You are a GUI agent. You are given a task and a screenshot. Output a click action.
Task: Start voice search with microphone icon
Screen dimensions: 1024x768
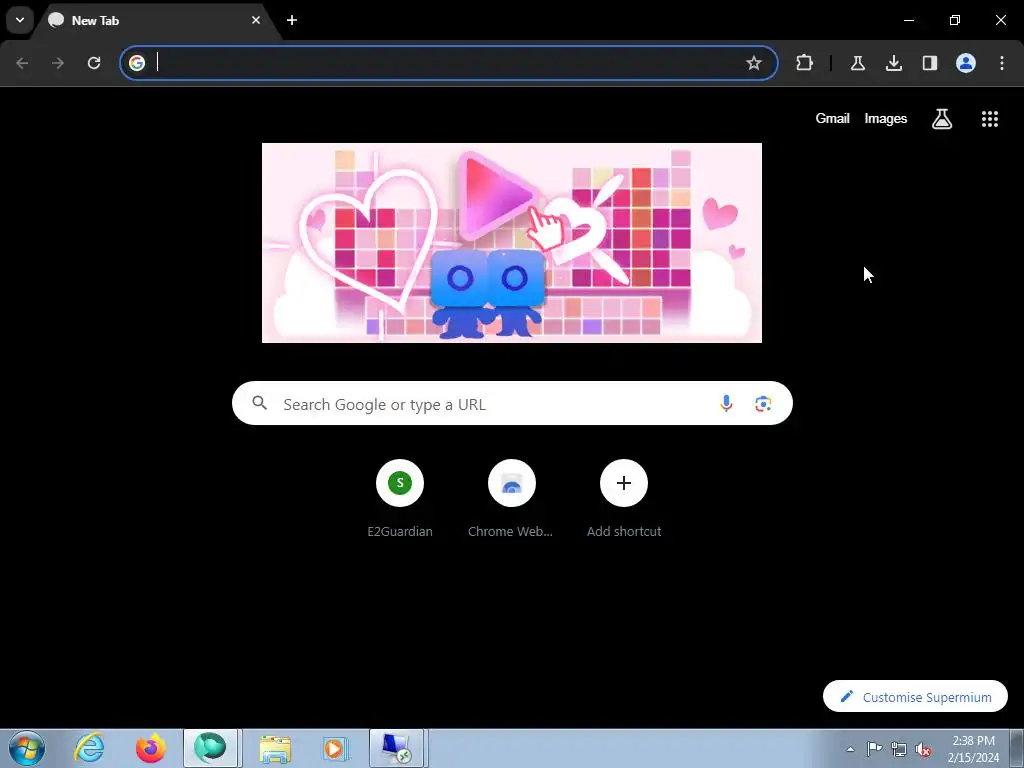pos(726,404)
